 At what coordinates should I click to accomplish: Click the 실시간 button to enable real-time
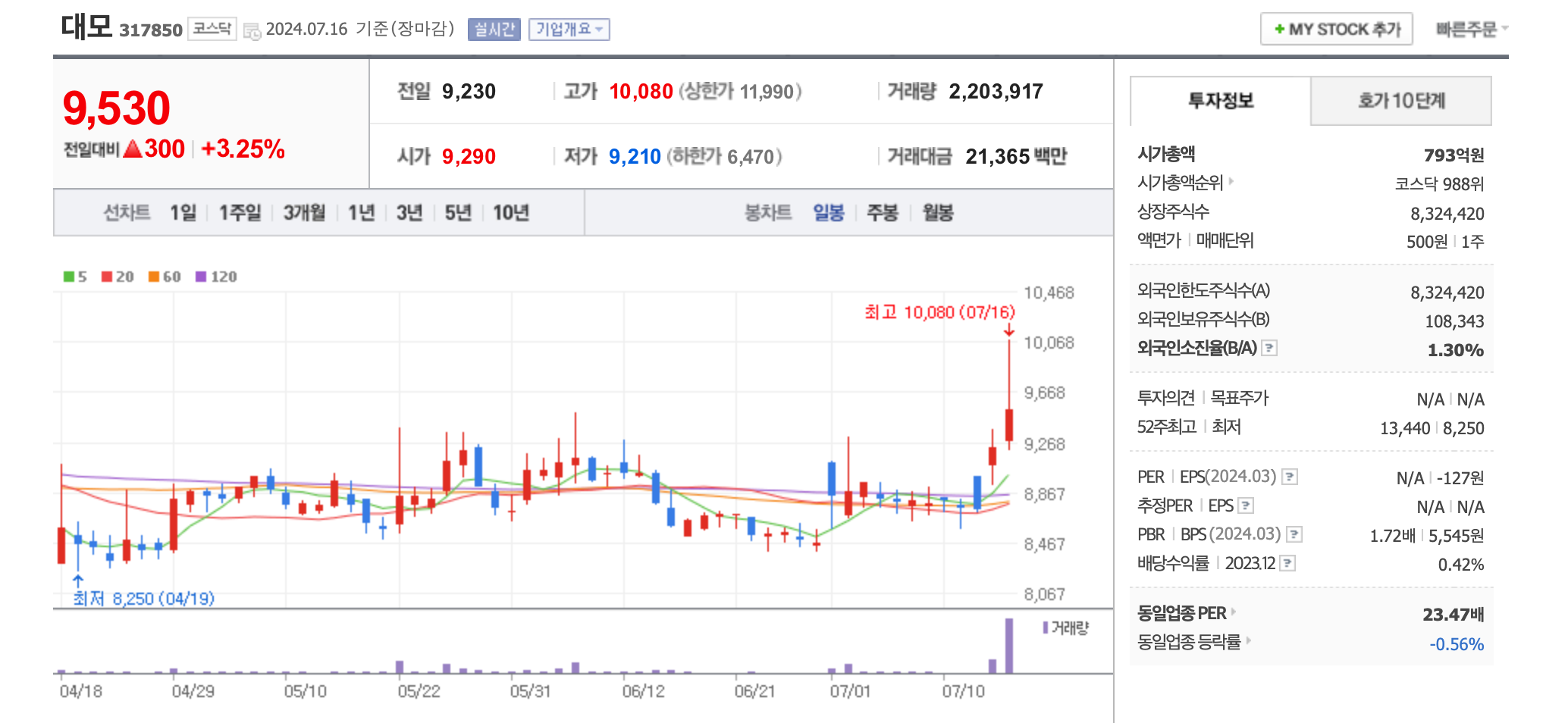coord(494,30)
